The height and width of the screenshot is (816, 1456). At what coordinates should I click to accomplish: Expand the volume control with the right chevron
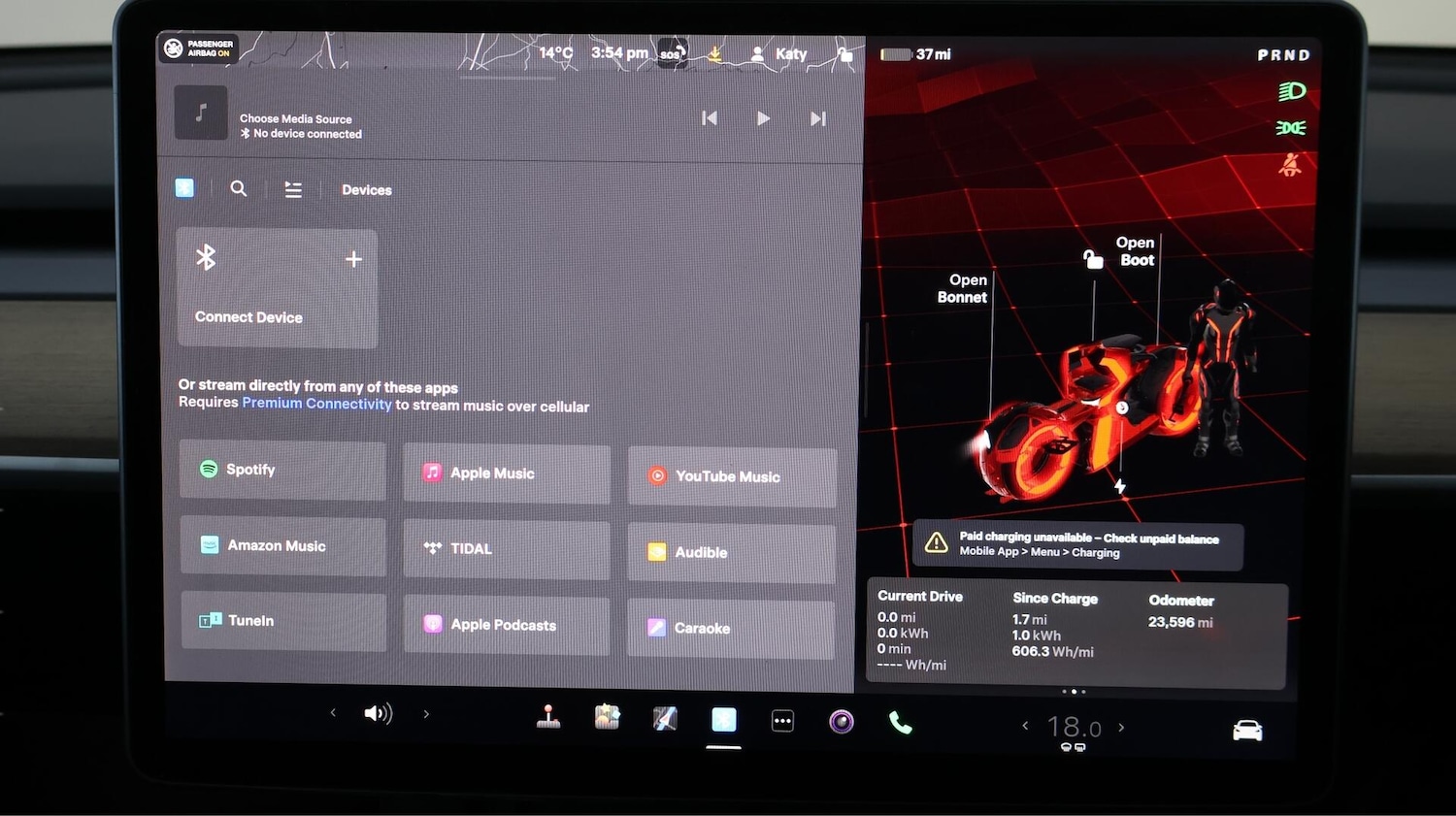tap(426, 713)
